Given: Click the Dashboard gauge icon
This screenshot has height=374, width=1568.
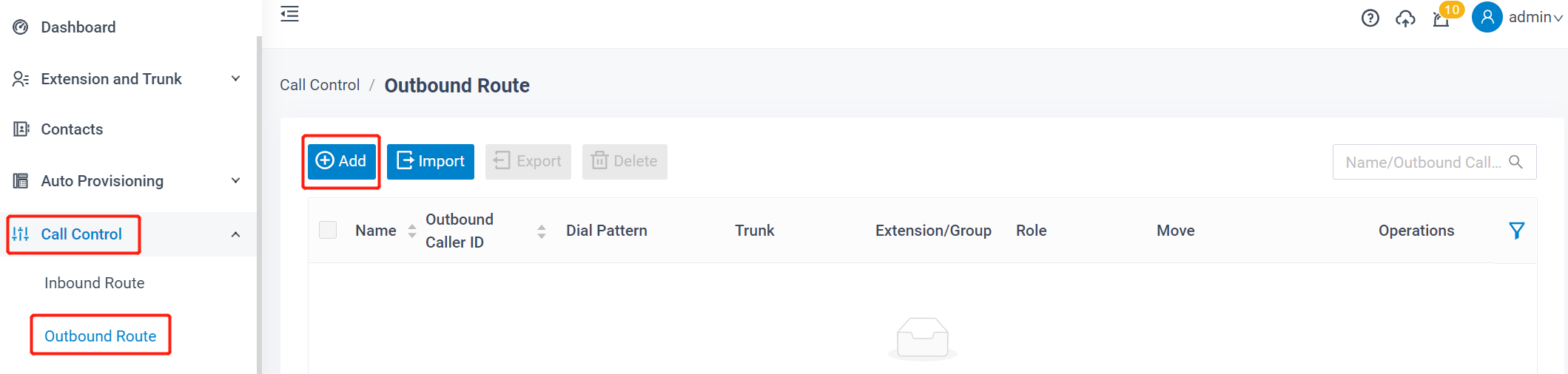Looking at the screenshot, I should pos(21,27).
